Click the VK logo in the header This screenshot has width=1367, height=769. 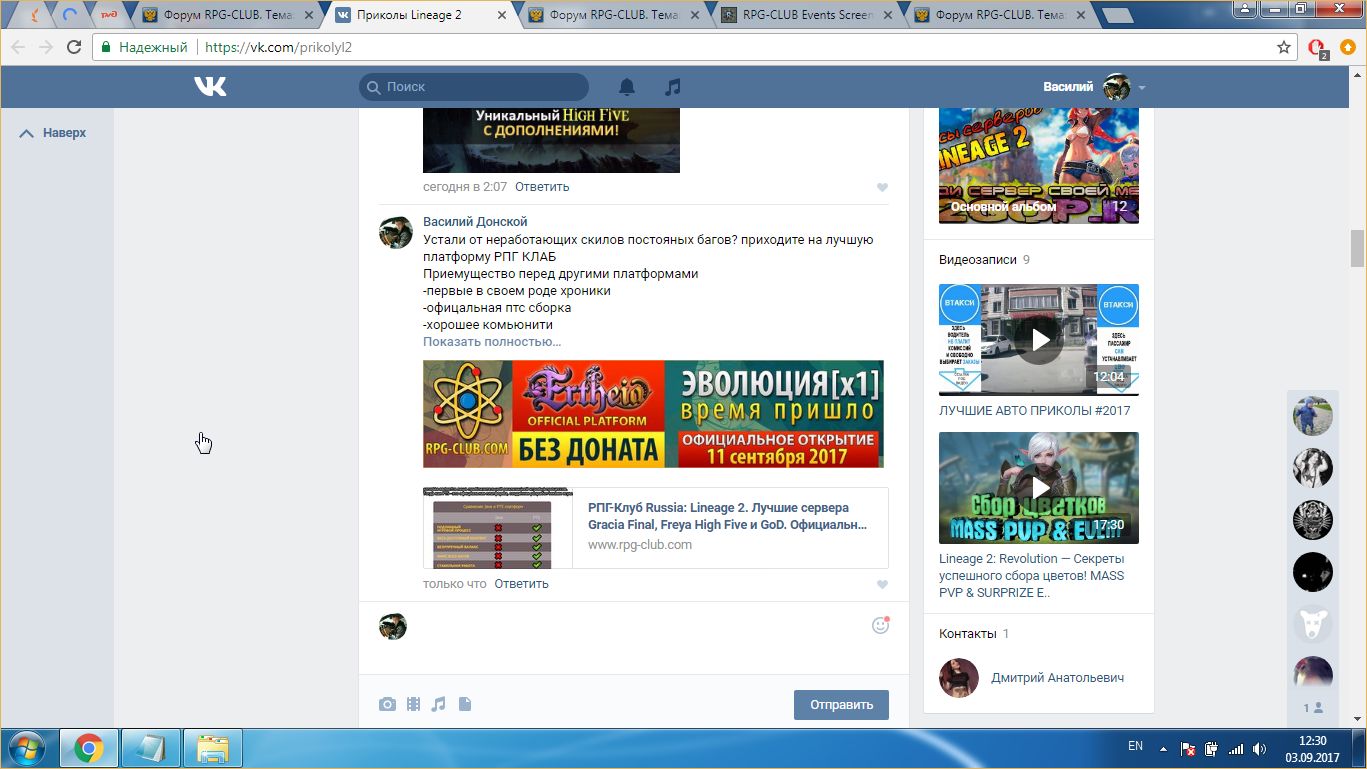210,87
